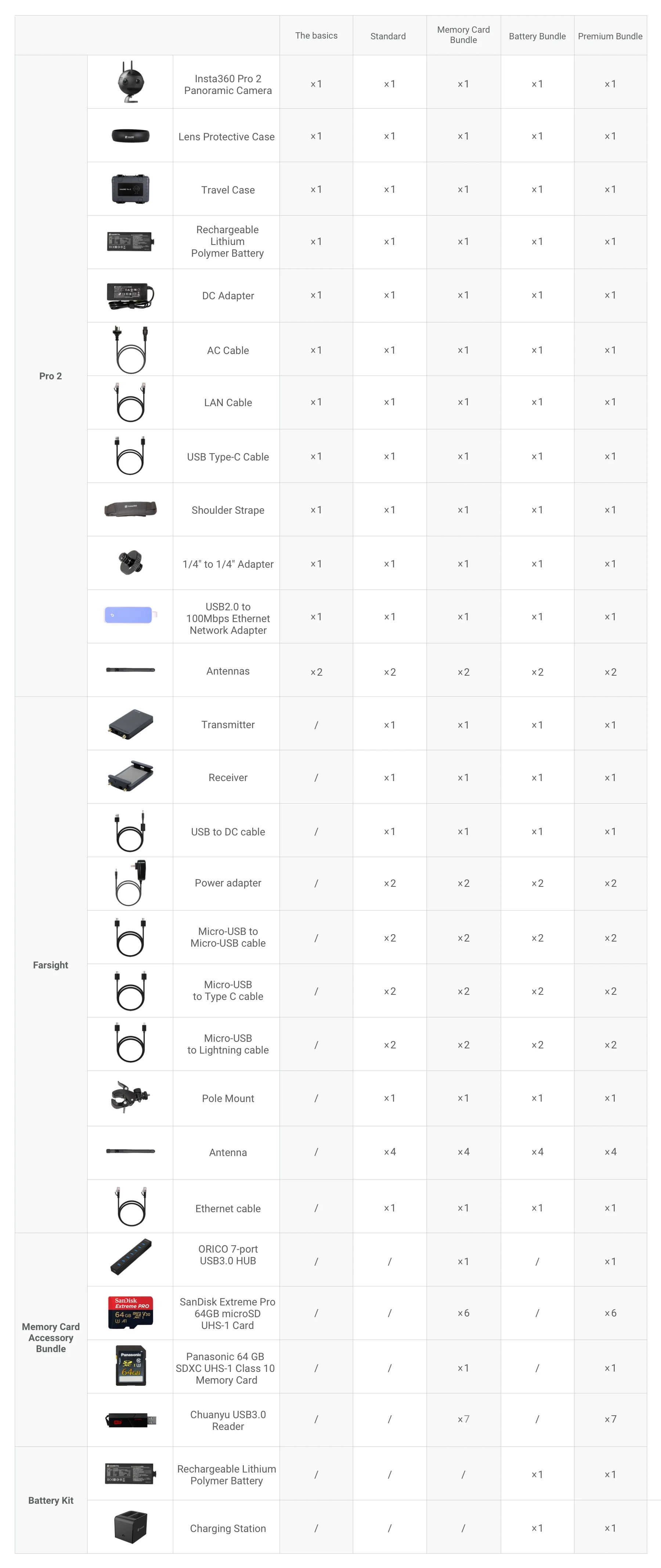
Task: Click the Battery Kit category label
Action: pos(51,1500)
